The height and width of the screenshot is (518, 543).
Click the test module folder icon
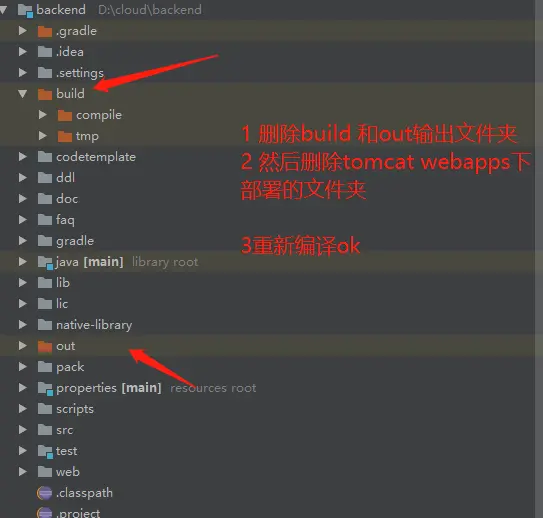pyautogui.click(x=45, y=451)
